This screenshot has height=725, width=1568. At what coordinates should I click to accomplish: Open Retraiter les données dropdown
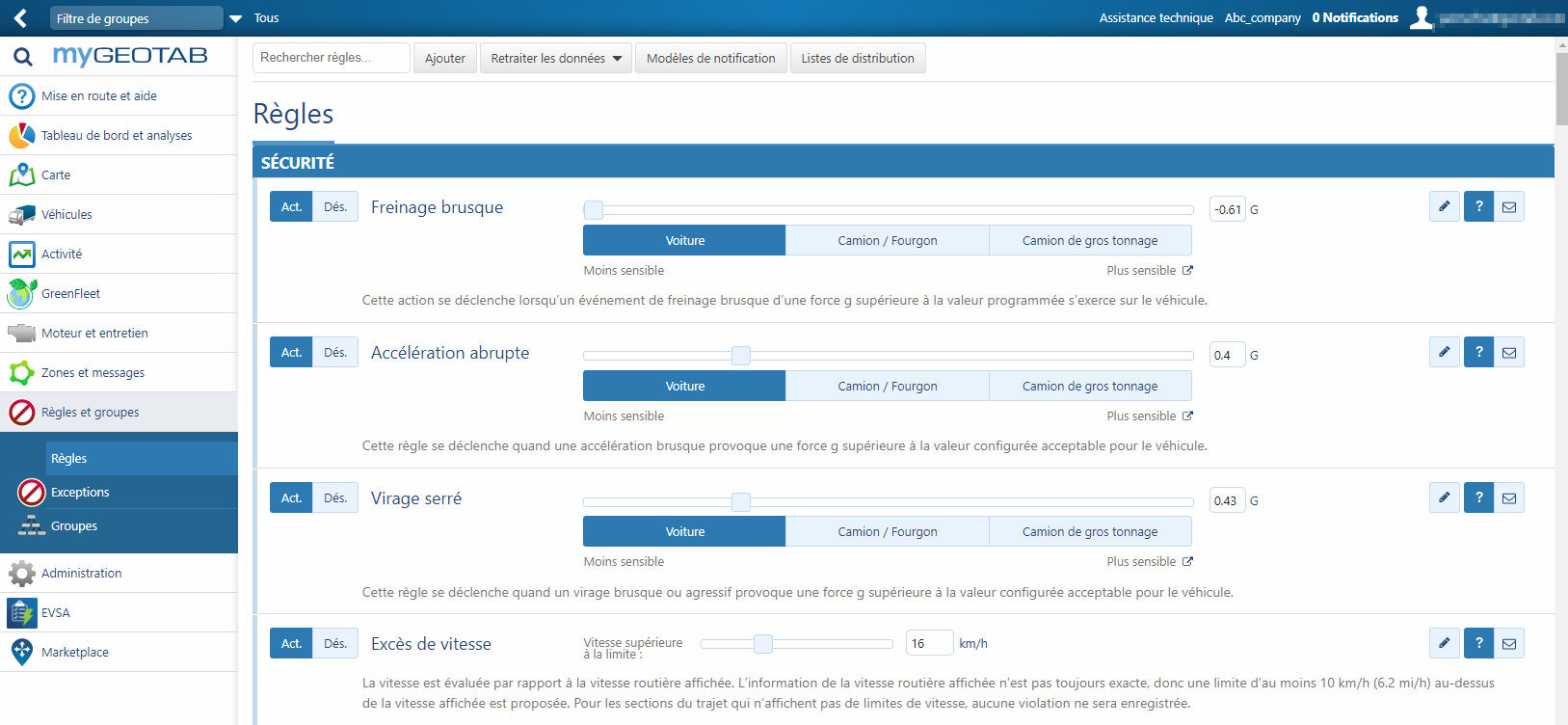coord(556,58)
